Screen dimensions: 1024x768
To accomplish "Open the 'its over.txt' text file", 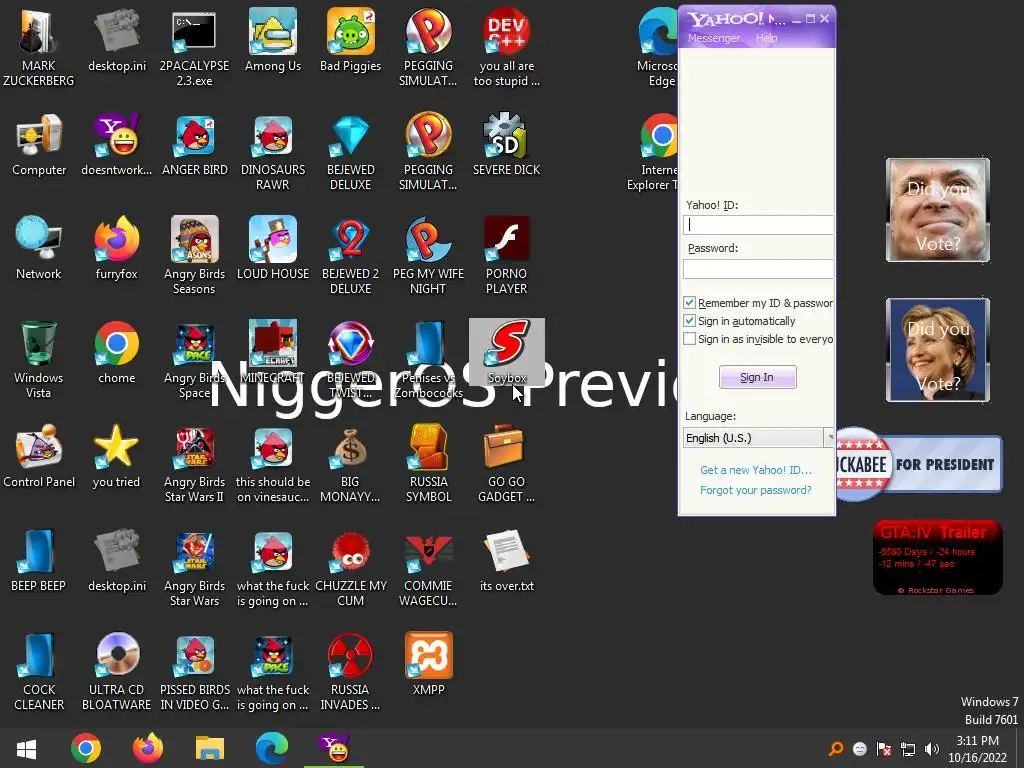I will (x=507, y=560).
